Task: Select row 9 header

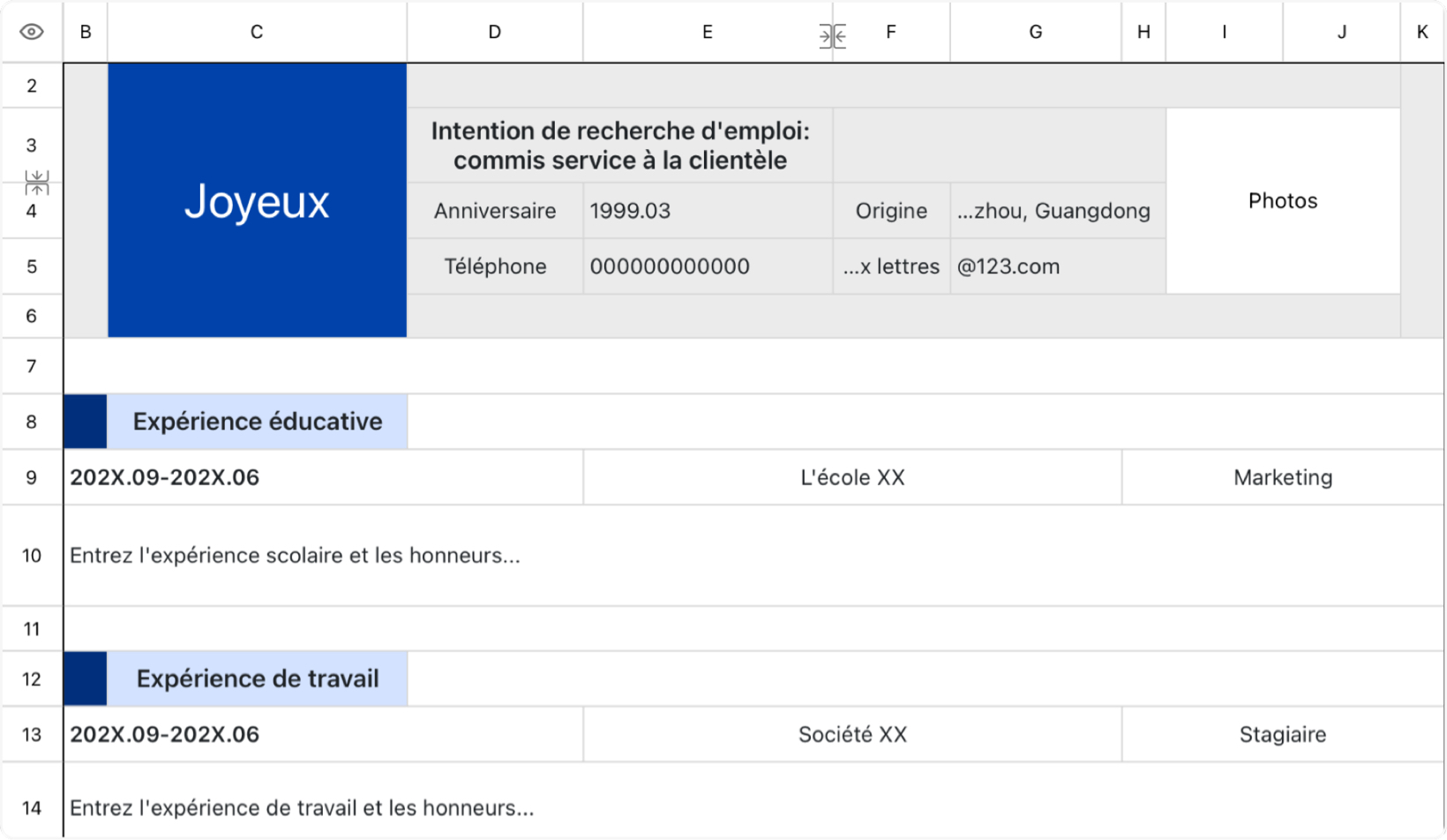Action: pos(32,477)
